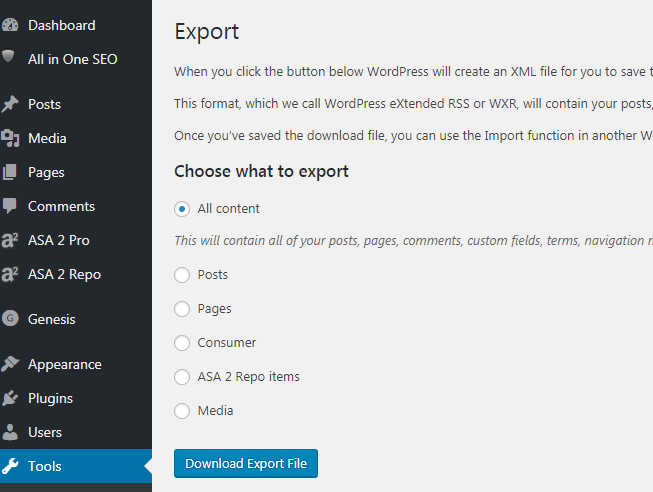653x492 pixels.
Task: Open the ASA 2 Pro menu
Action: (59, 240)
